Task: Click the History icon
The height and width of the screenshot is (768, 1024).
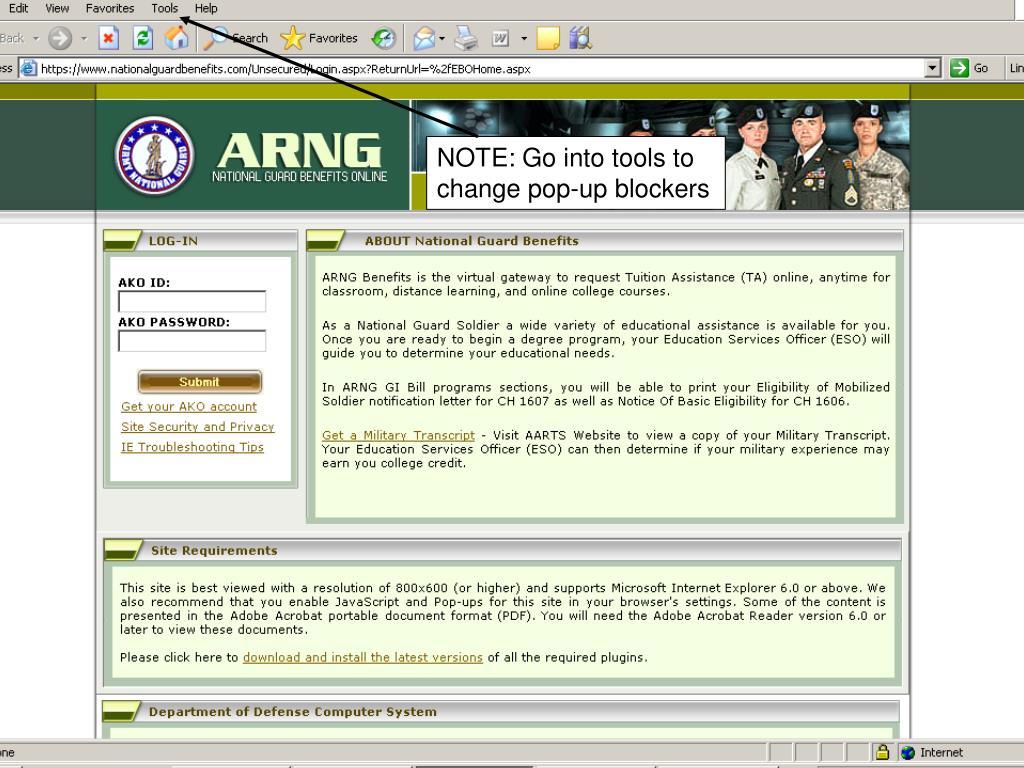Action: point(383,39)
